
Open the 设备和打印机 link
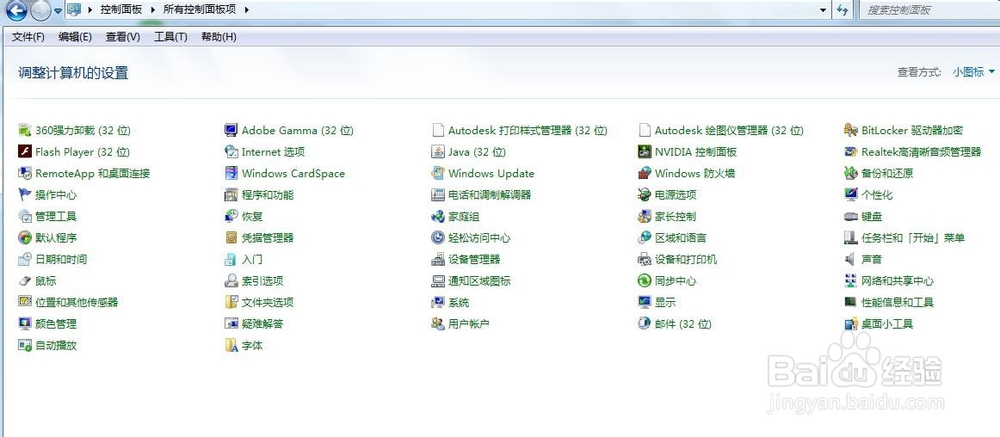click(686, 259)
